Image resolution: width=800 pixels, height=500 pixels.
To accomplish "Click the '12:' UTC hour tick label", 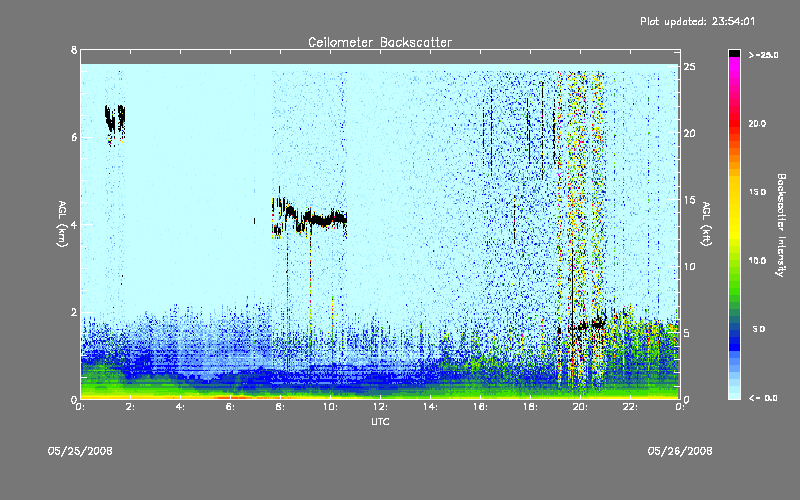I will tap(380, 407).
